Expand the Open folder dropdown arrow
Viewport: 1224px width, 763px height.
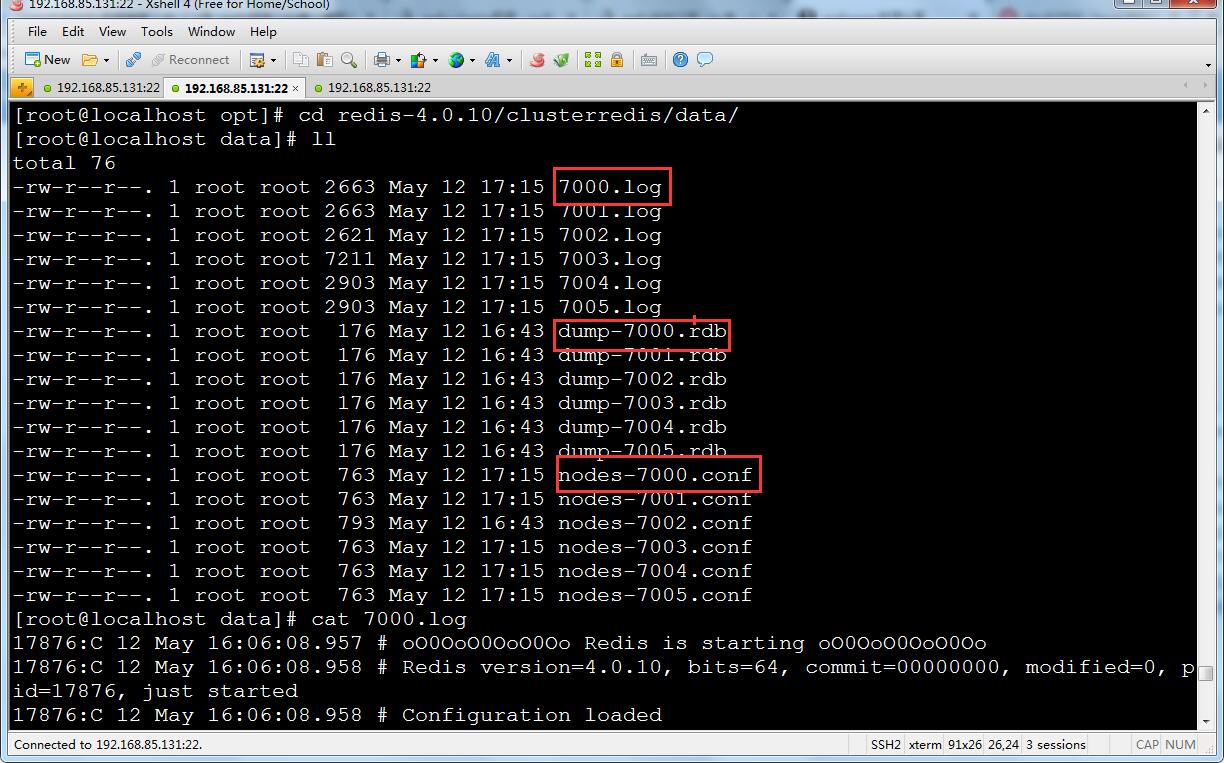106,60
